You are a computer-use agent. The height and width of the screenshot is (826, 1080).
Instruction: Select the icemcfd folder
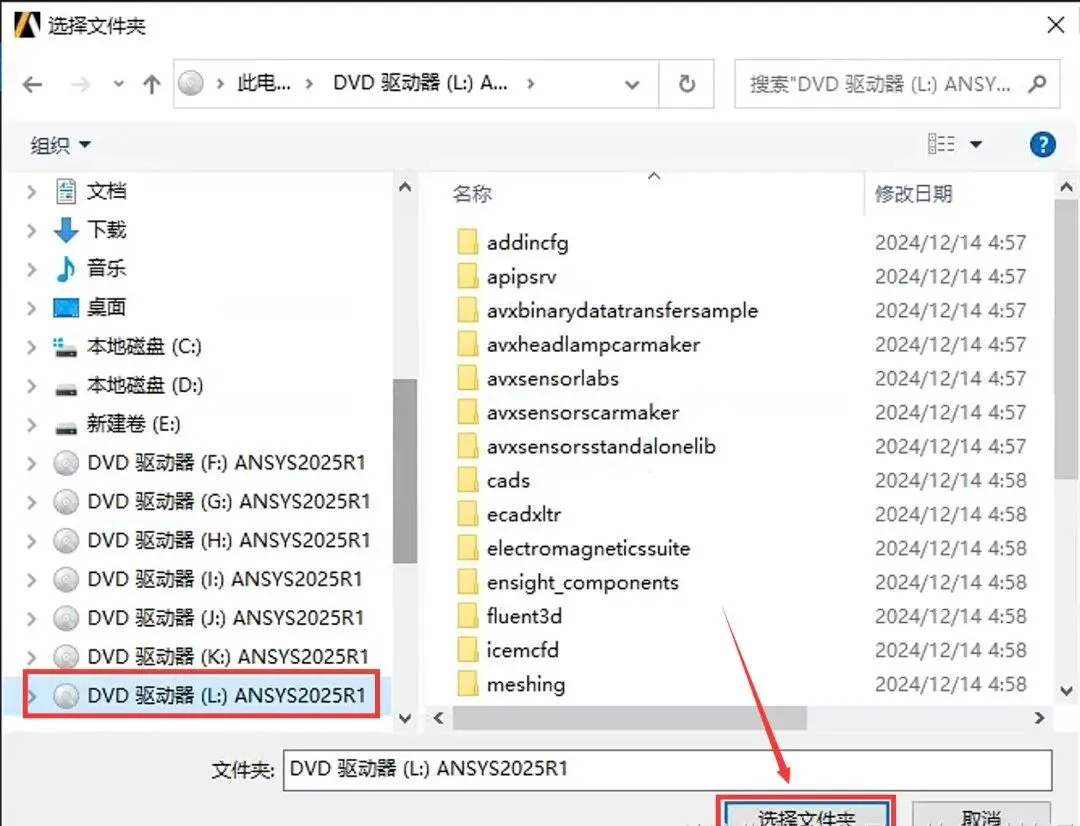click(x=522, y=650)
